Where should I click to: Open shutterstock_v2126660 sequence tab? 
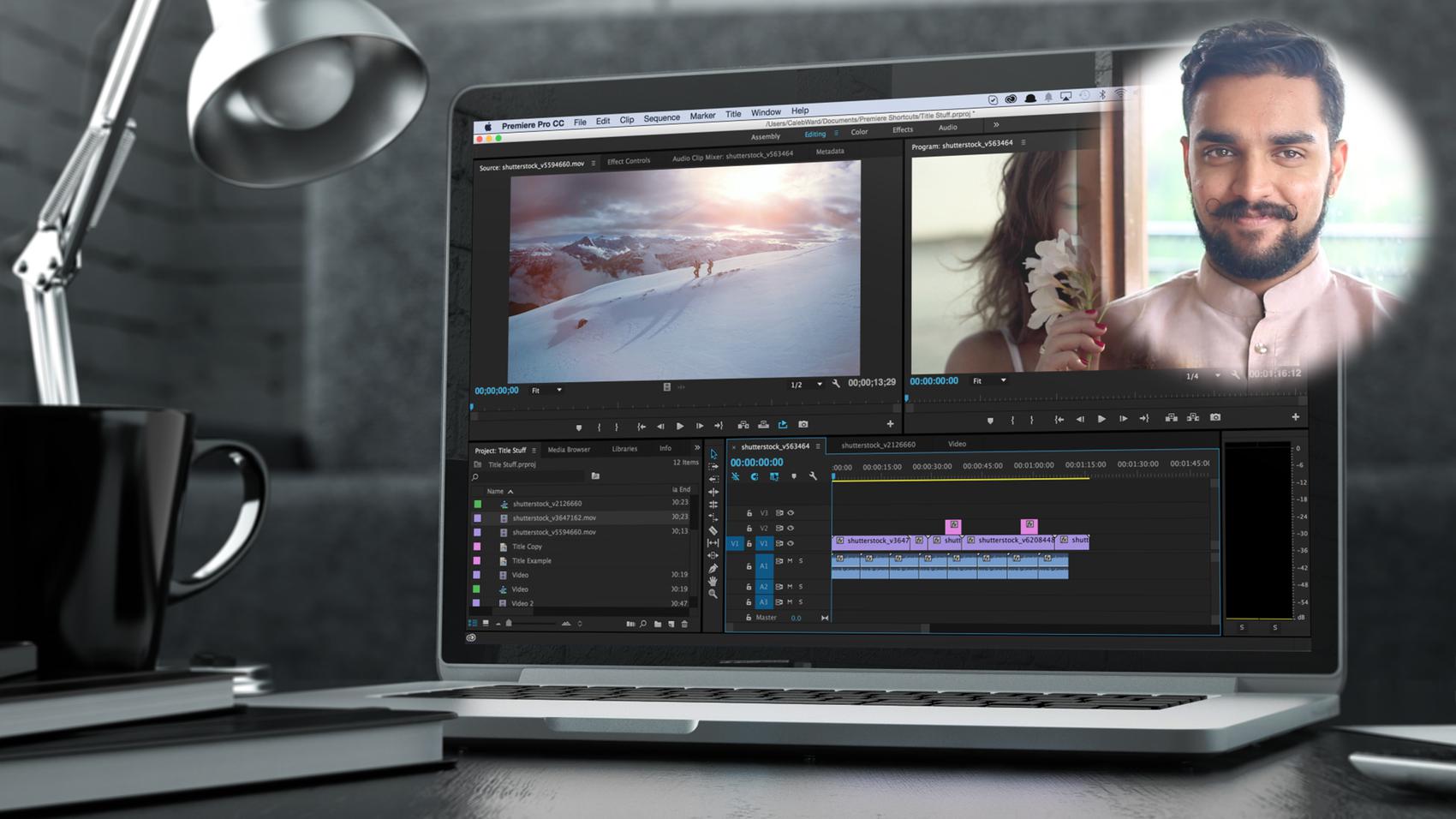pyautogui.click(x=878, y=445)
